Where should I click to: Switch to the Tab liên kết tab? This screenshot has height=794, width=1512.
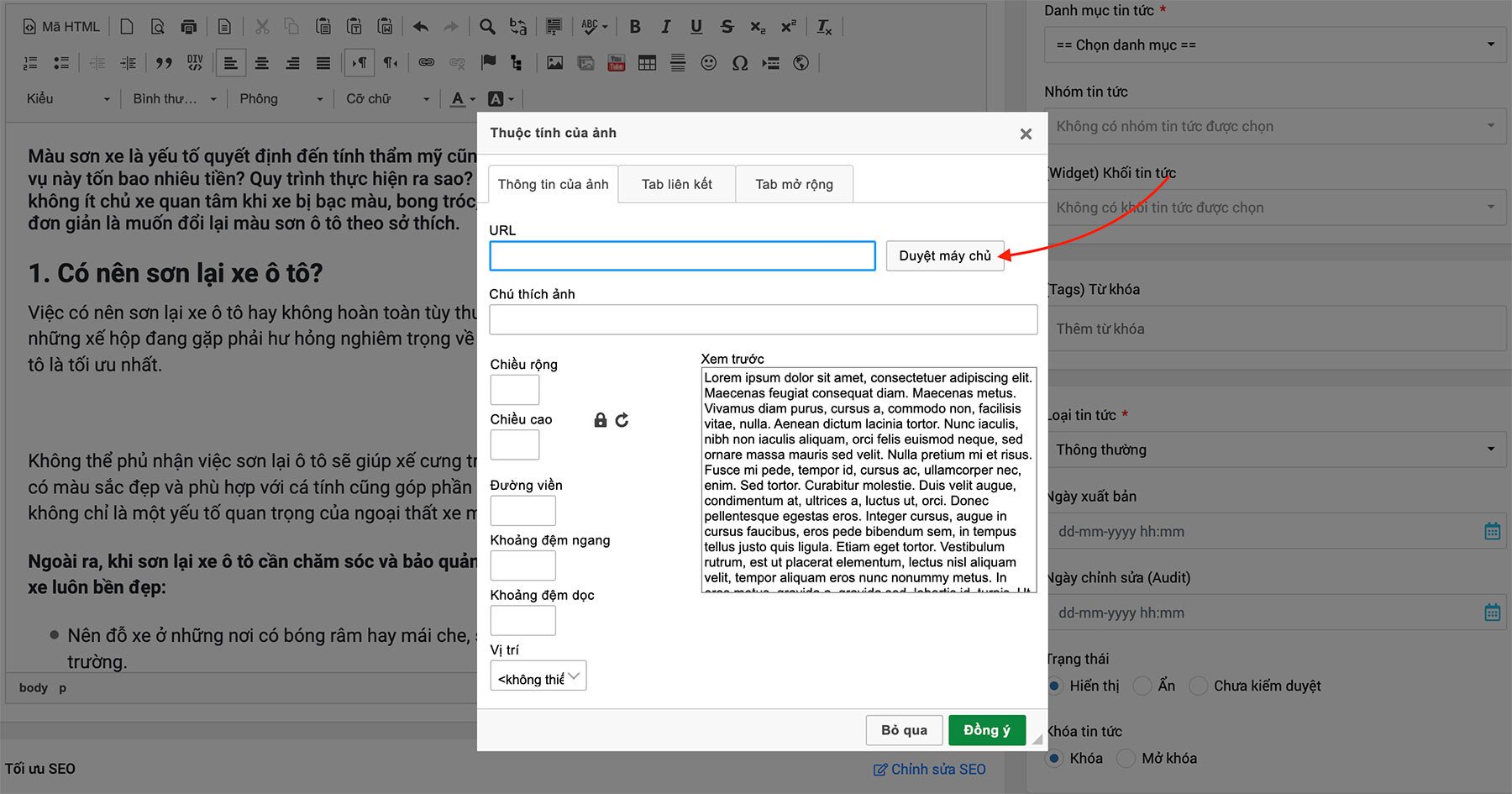pyautogui.click(x=676, y=184)
